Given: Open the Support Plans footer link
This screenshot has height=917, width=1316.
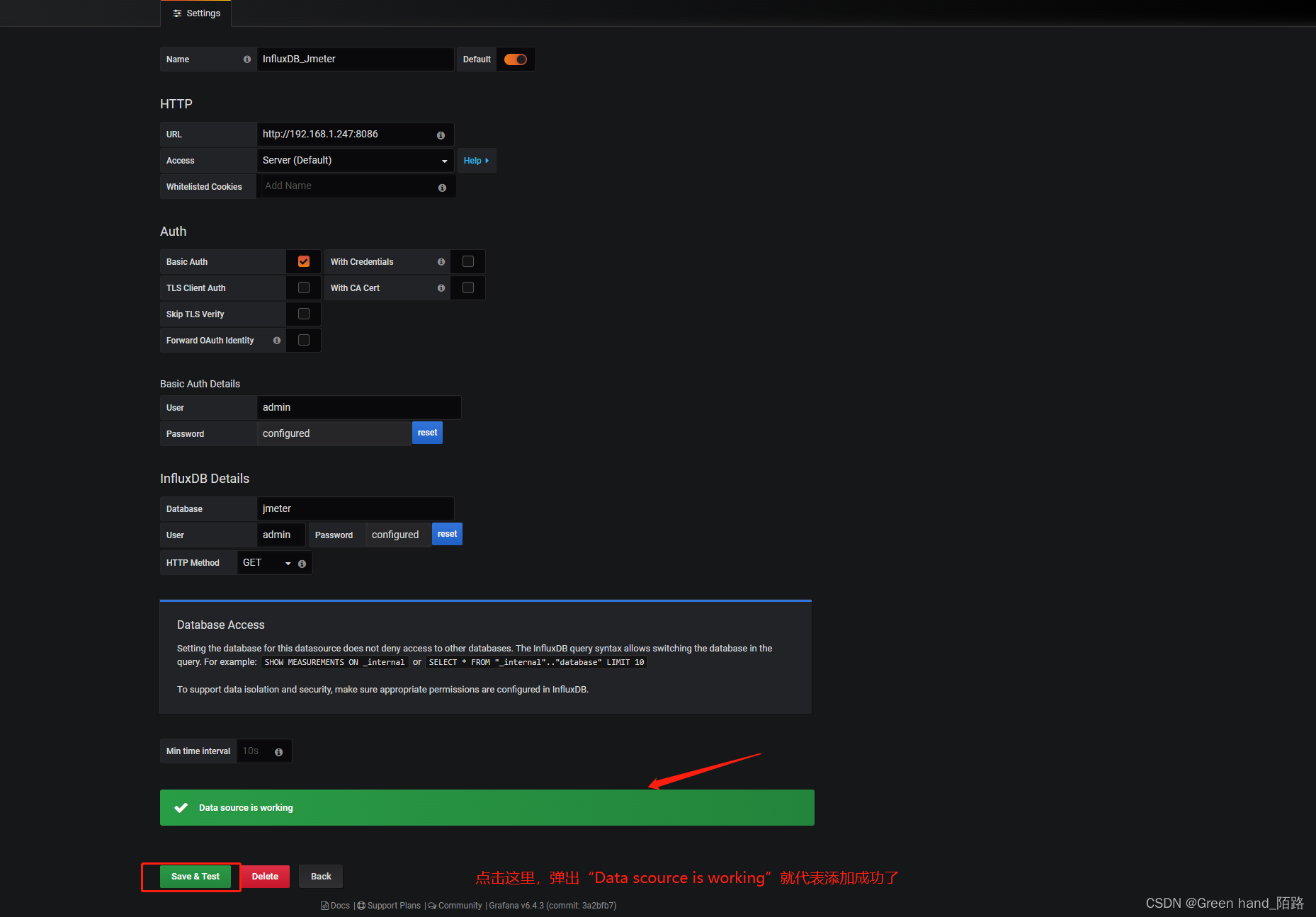Looking at the screenshot, I should [x=389, y=906].
